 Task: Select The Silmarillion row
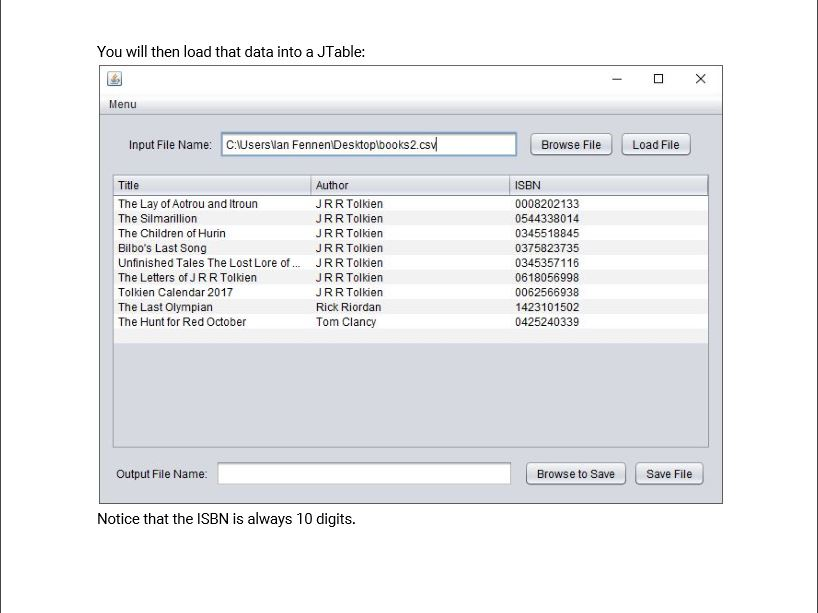(200, 218)
